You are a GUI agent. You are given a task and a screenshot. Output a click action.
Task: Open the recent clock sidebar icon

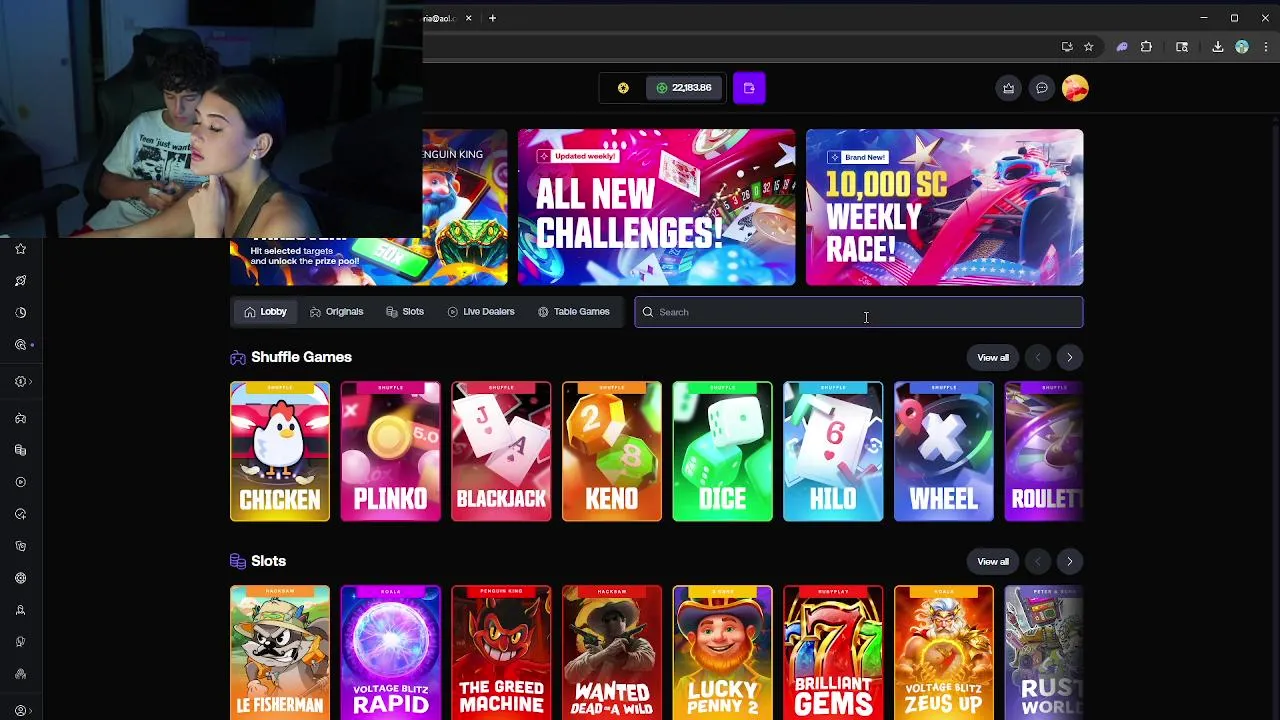(x=20, y=313)
